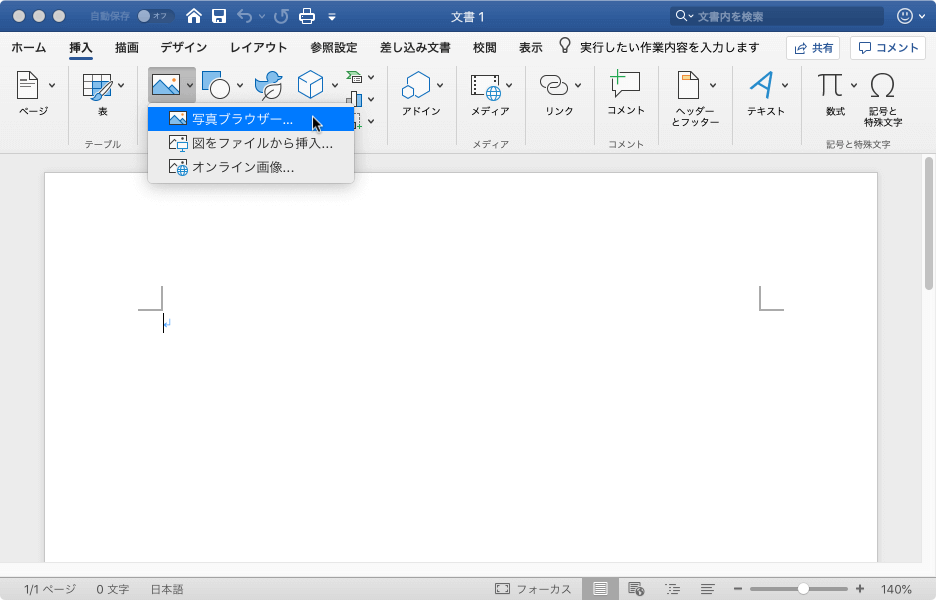The height and width of the screenshot is (600, 936).
Task: Expand the アドイン dropdown arrow
Action: (x=440, y=85)
